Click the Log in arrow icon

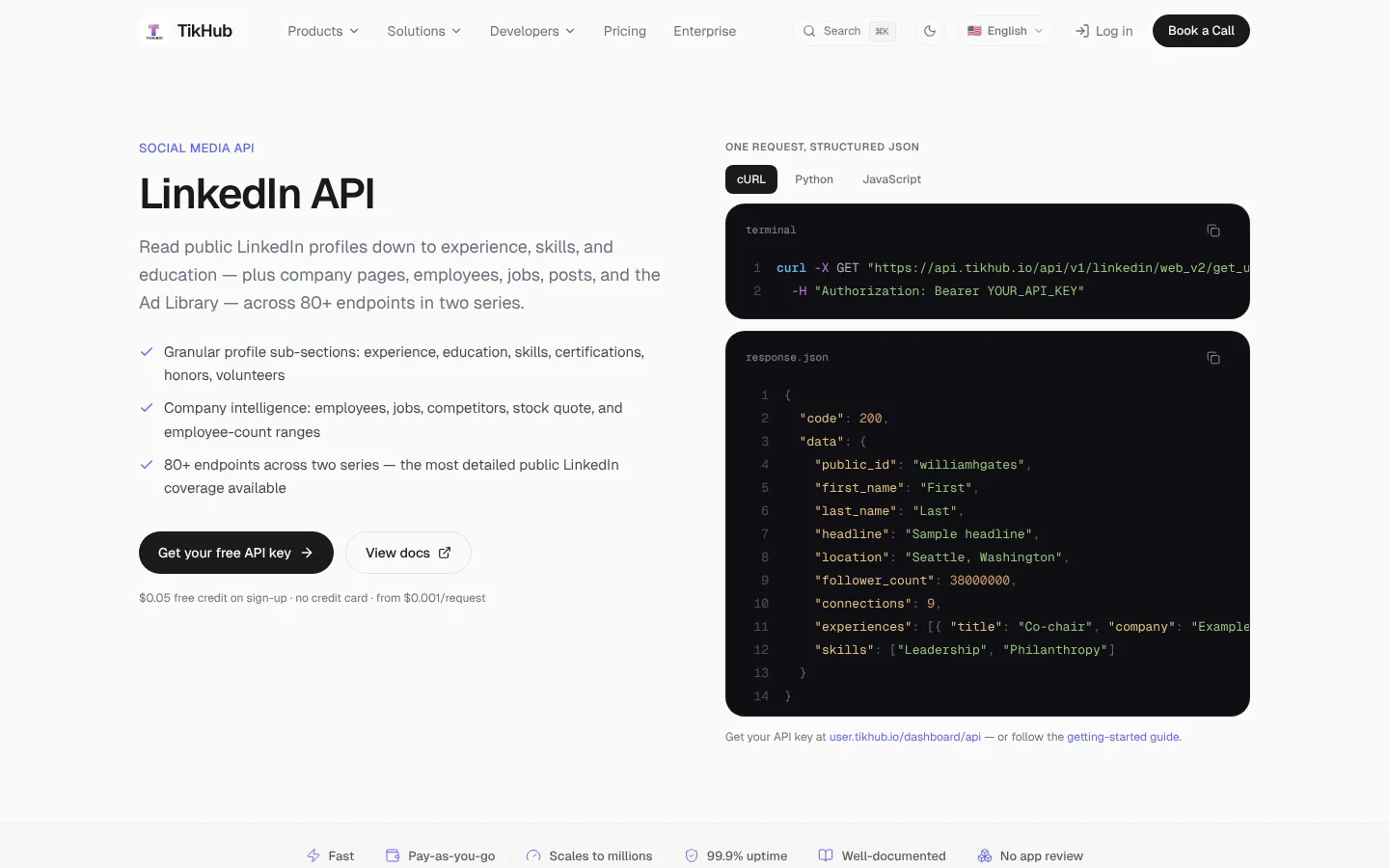pos(1082,31)
